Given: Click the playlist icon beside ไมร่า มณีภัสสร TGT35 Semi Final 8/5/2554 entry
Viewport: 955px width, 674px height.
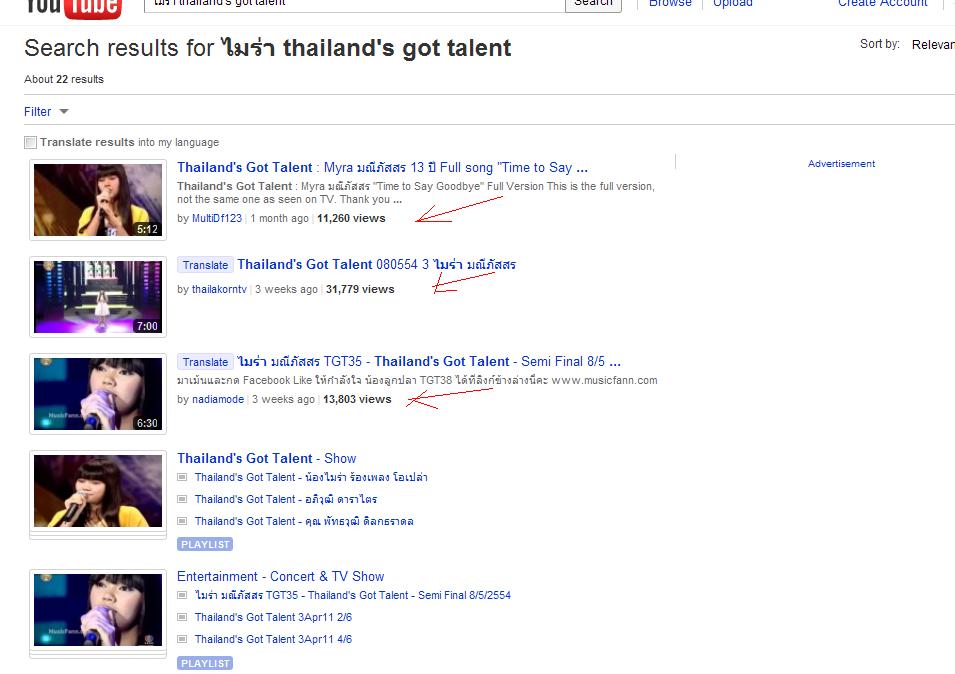Looking at the screenshot, I should 181,595.
